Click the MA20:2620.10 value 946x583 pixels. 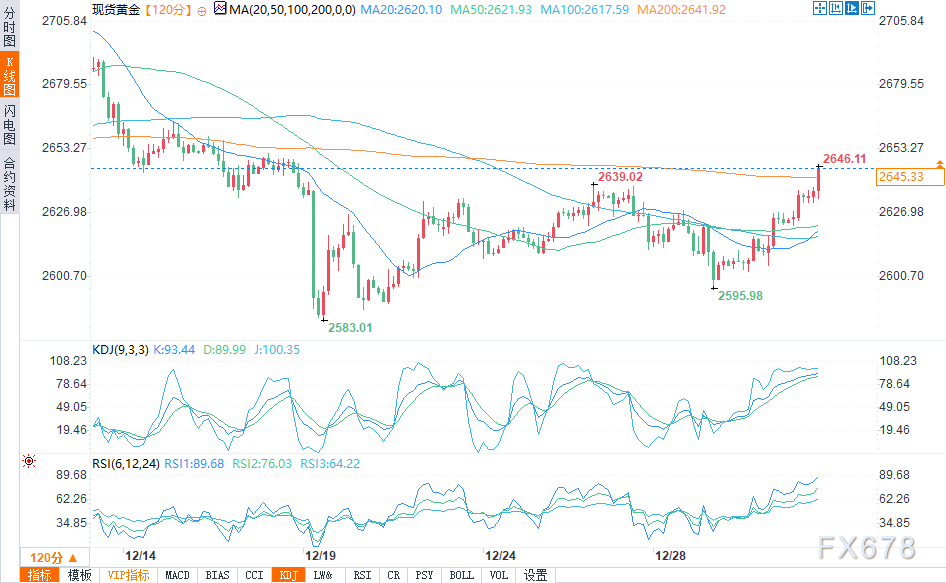[x=401, y=10]
